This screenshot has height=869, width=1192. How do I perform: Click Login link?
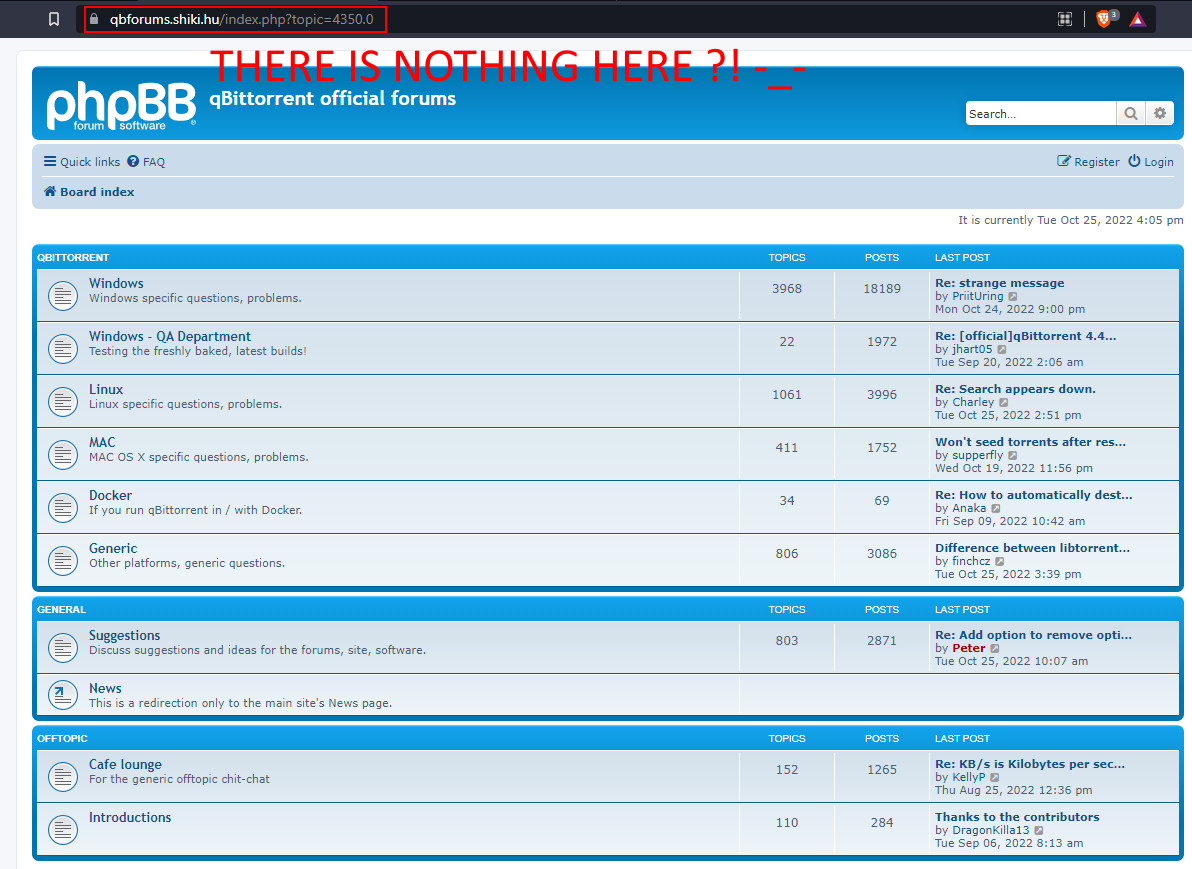click(x=1151, y=161)
